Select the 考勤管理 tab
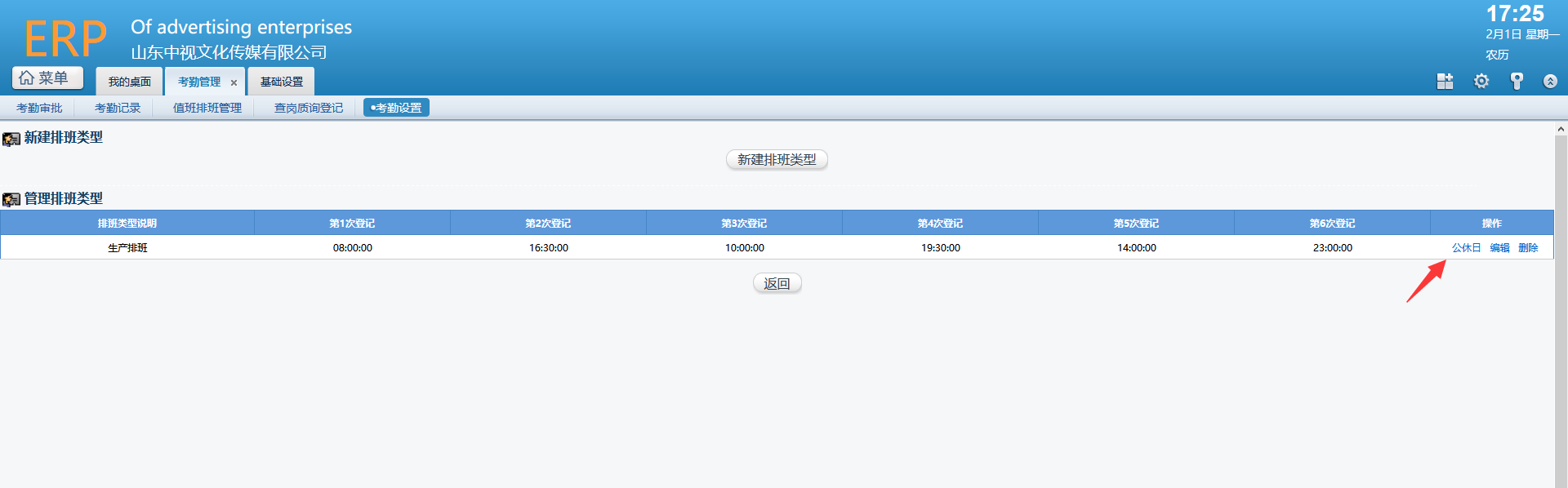 click(199, 82)
